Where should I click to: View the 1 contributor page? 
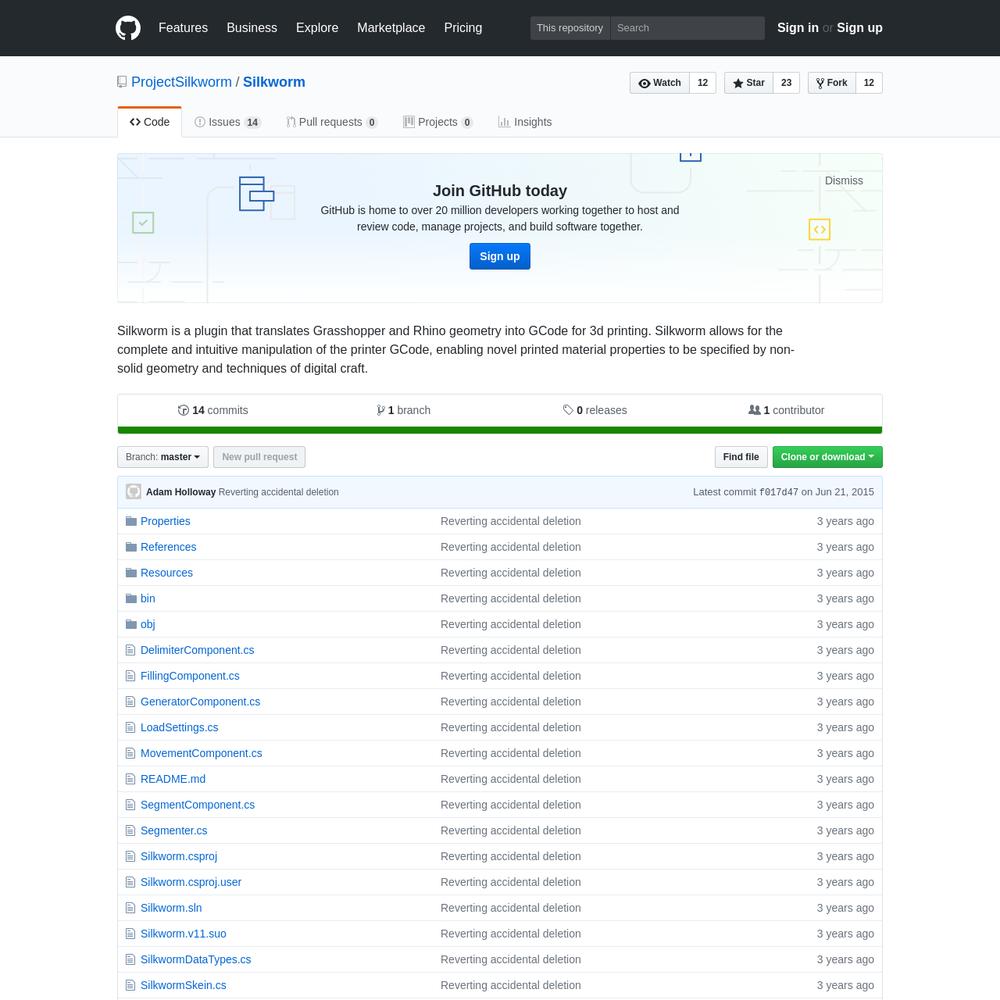click(786, 410)
